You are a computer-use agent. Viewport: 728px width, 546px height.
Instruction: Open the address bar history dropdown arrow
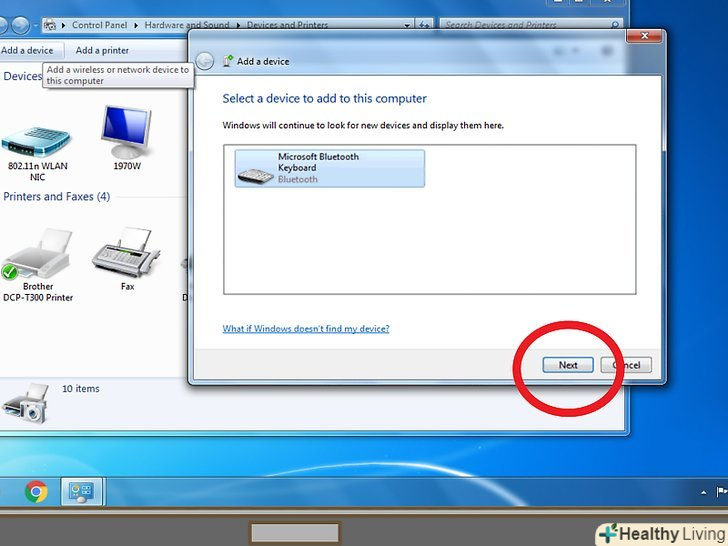click(x=407, y=25)
